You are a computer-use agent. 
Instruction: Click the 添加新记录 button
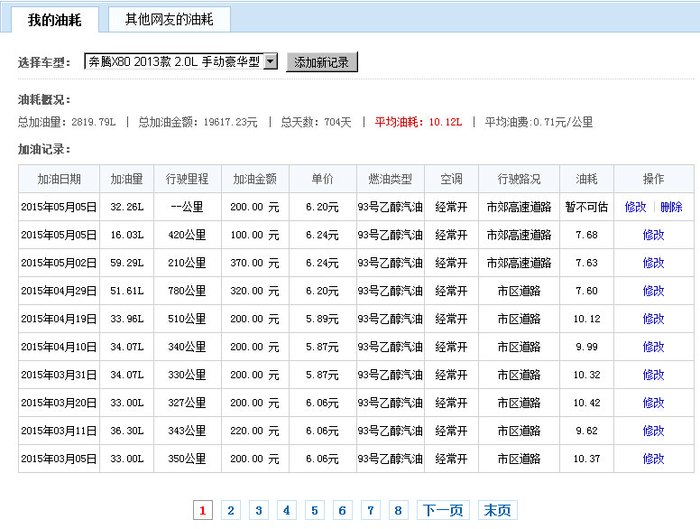(x=322, y=62)
